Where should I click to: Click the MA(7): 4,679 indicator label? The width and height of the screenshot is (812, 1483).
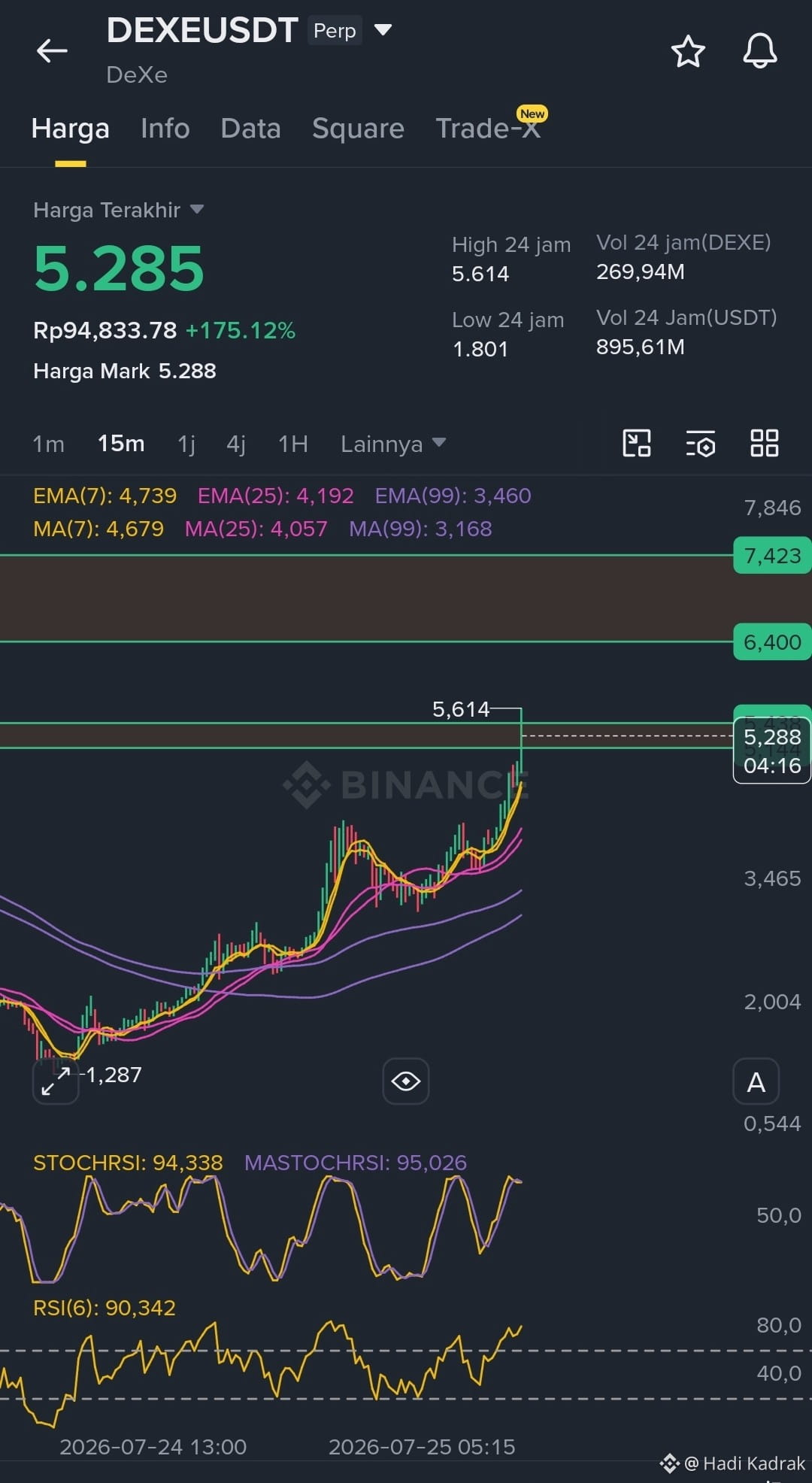coord(98,529)
